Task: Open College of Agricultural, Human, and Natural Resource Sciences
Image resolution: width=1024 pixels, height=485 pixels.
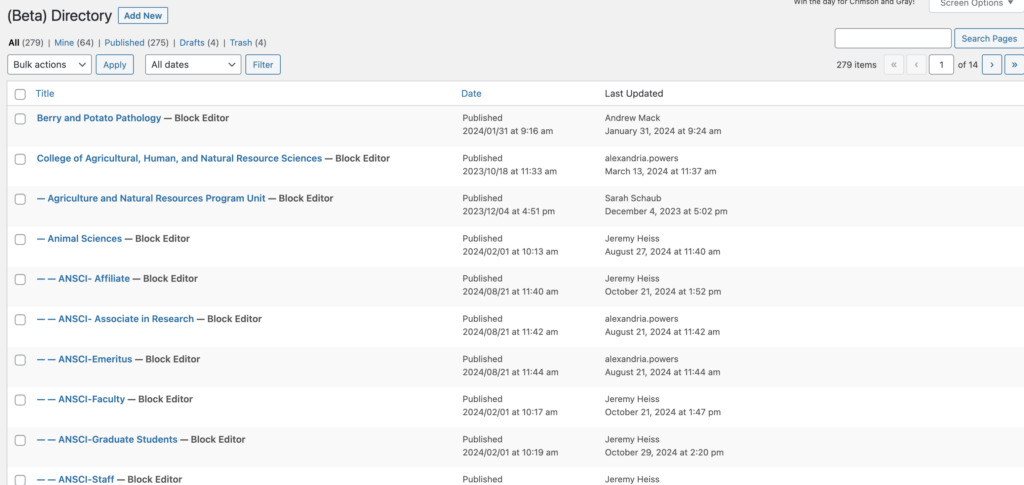Action: pos(179,158)
